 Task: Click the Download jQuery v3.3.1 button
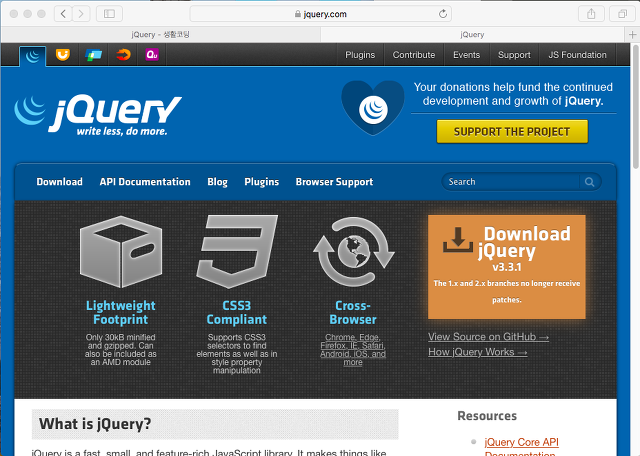click(507, 267)
